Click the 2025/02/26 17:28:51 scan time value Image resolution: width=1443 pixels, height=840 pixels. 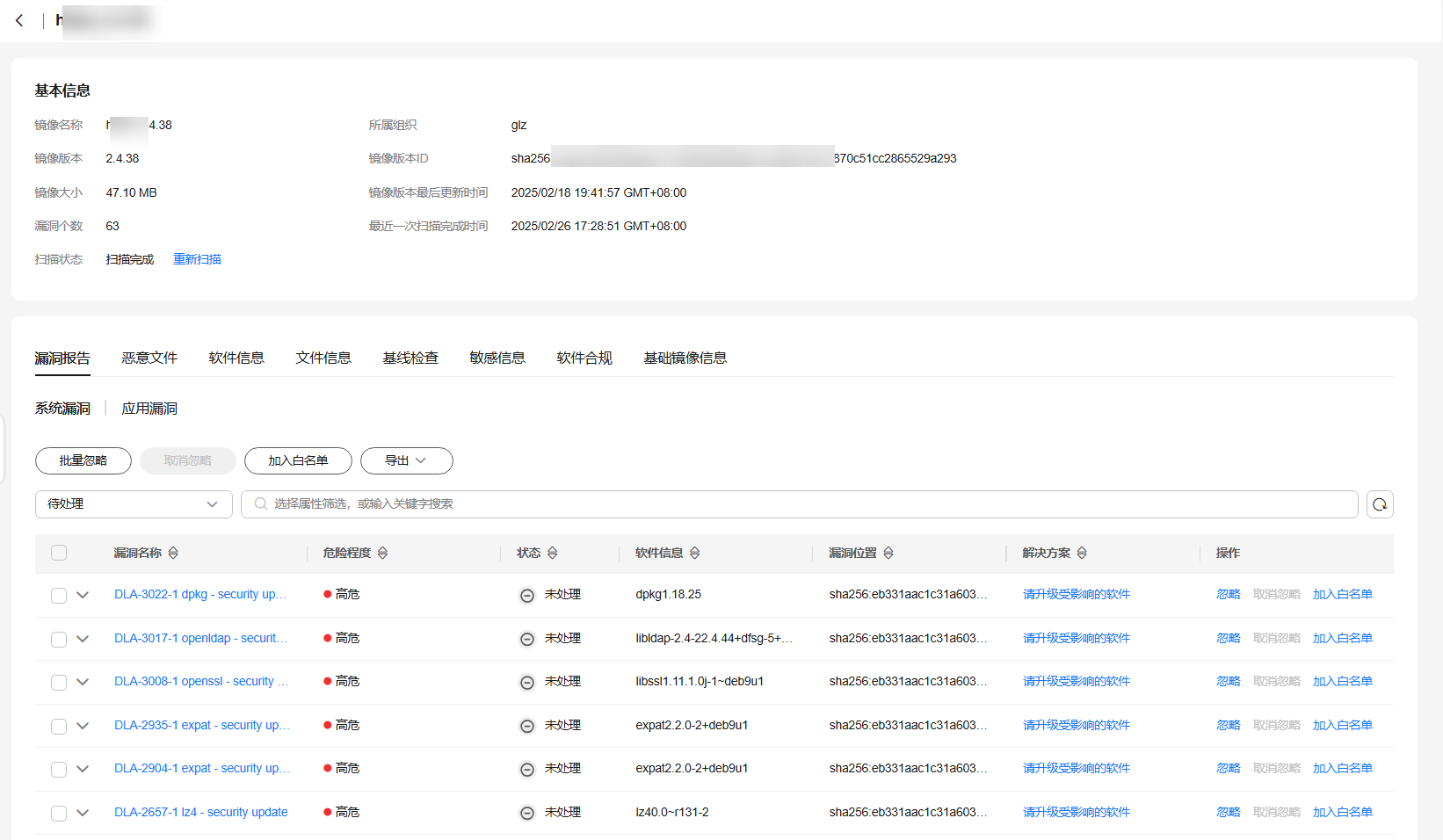click(x=598, y=226)
